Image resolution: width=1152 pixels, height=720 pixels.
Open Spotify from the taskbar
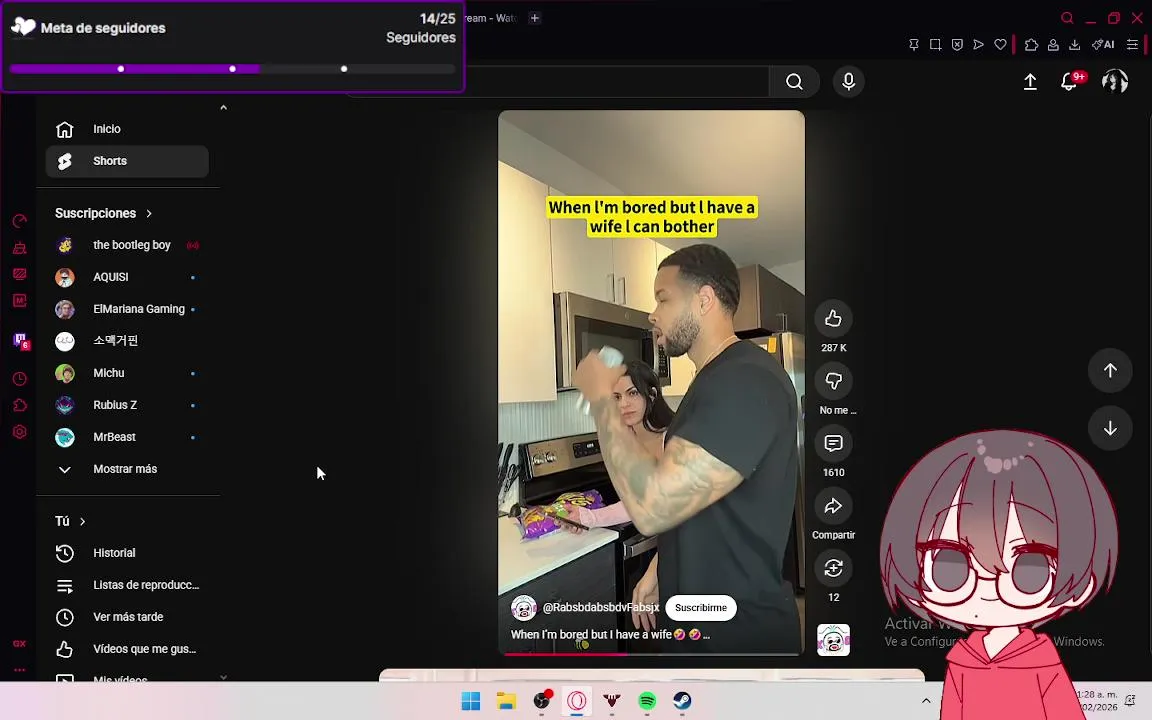point(647,701)
